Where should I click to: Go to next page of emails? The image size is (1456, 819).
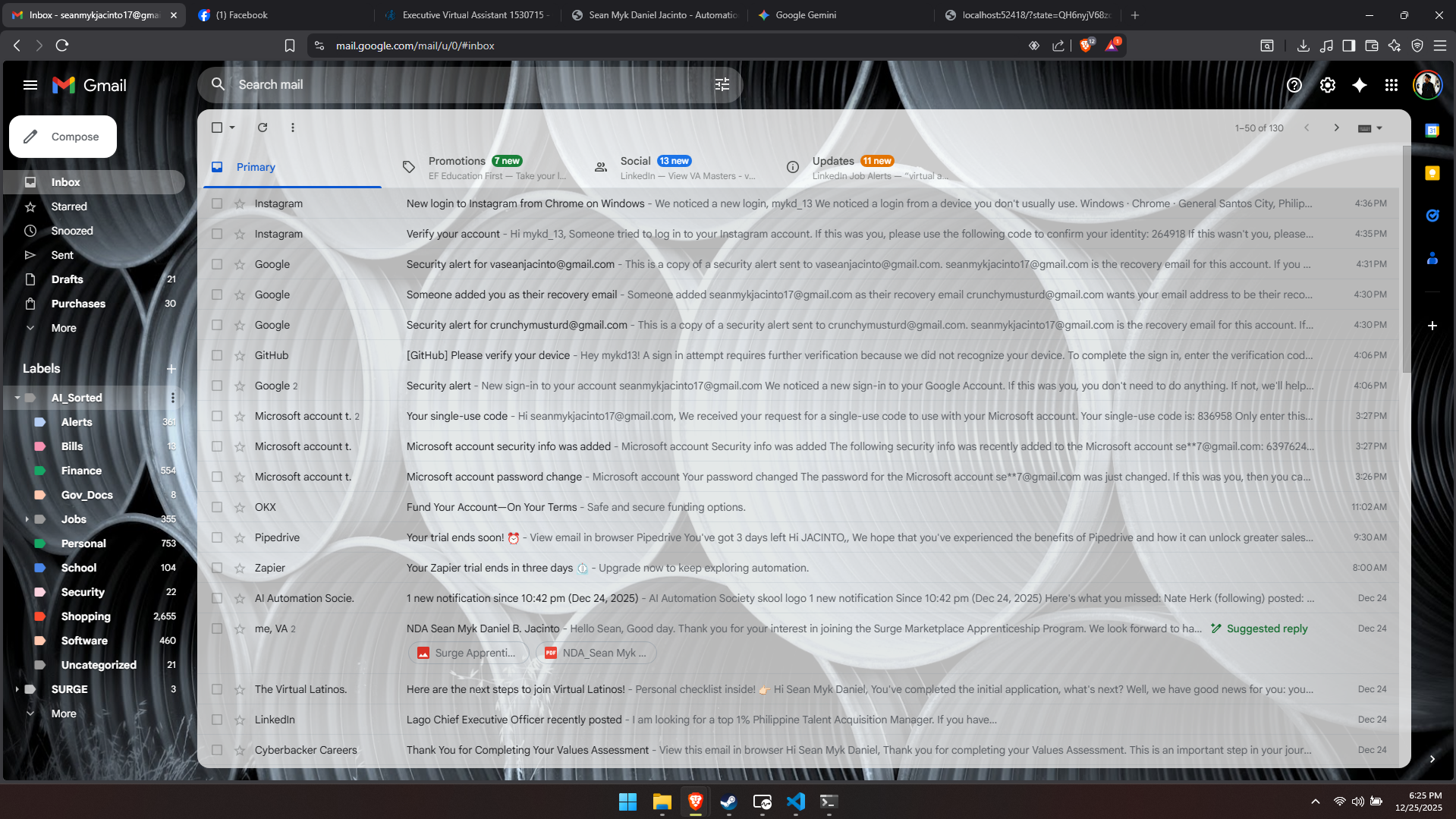(x=1337, y=128)
